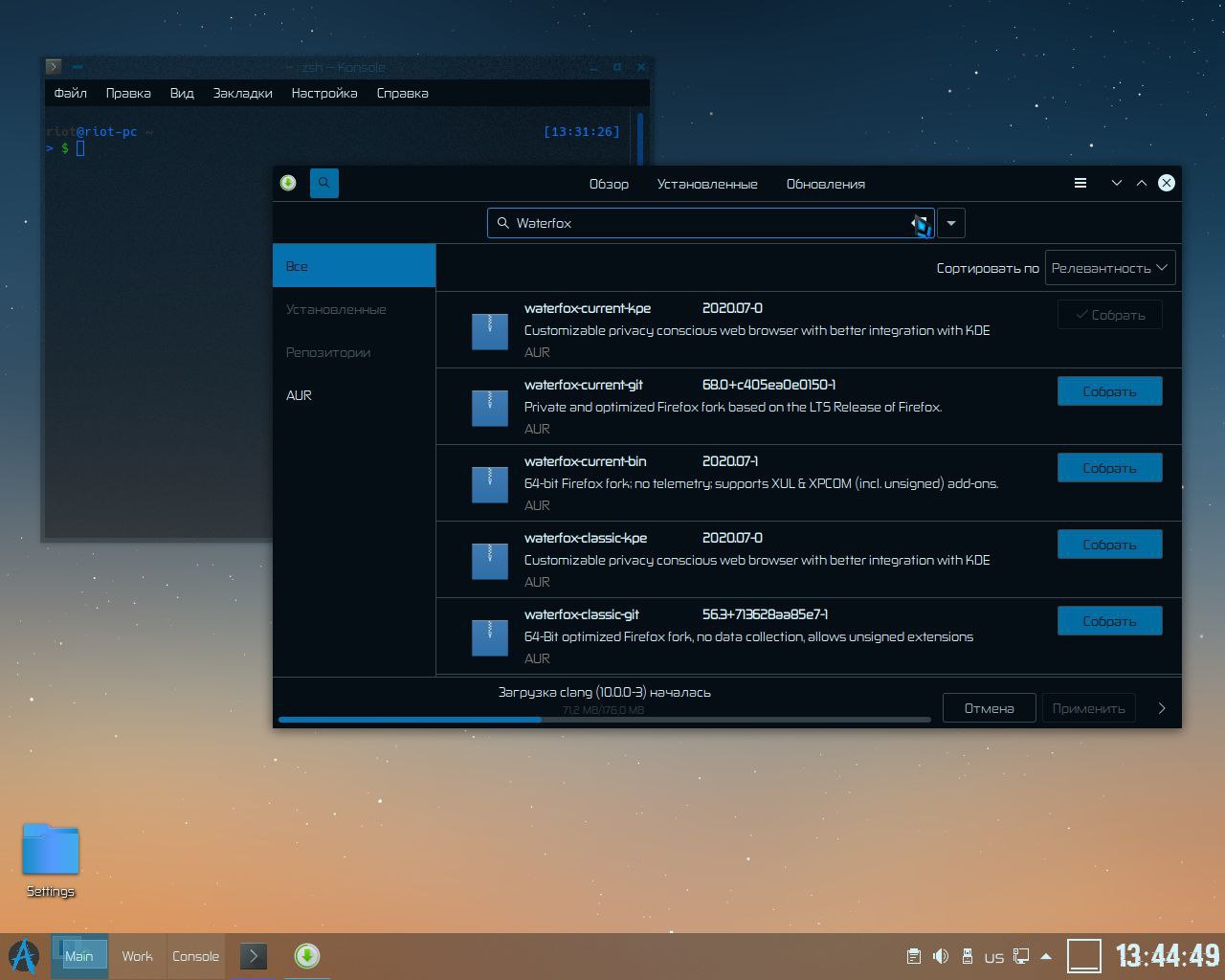Toggle the search button in Pamac header
Viewport: 1225px width, 980px height.
[x=324, y=183]
